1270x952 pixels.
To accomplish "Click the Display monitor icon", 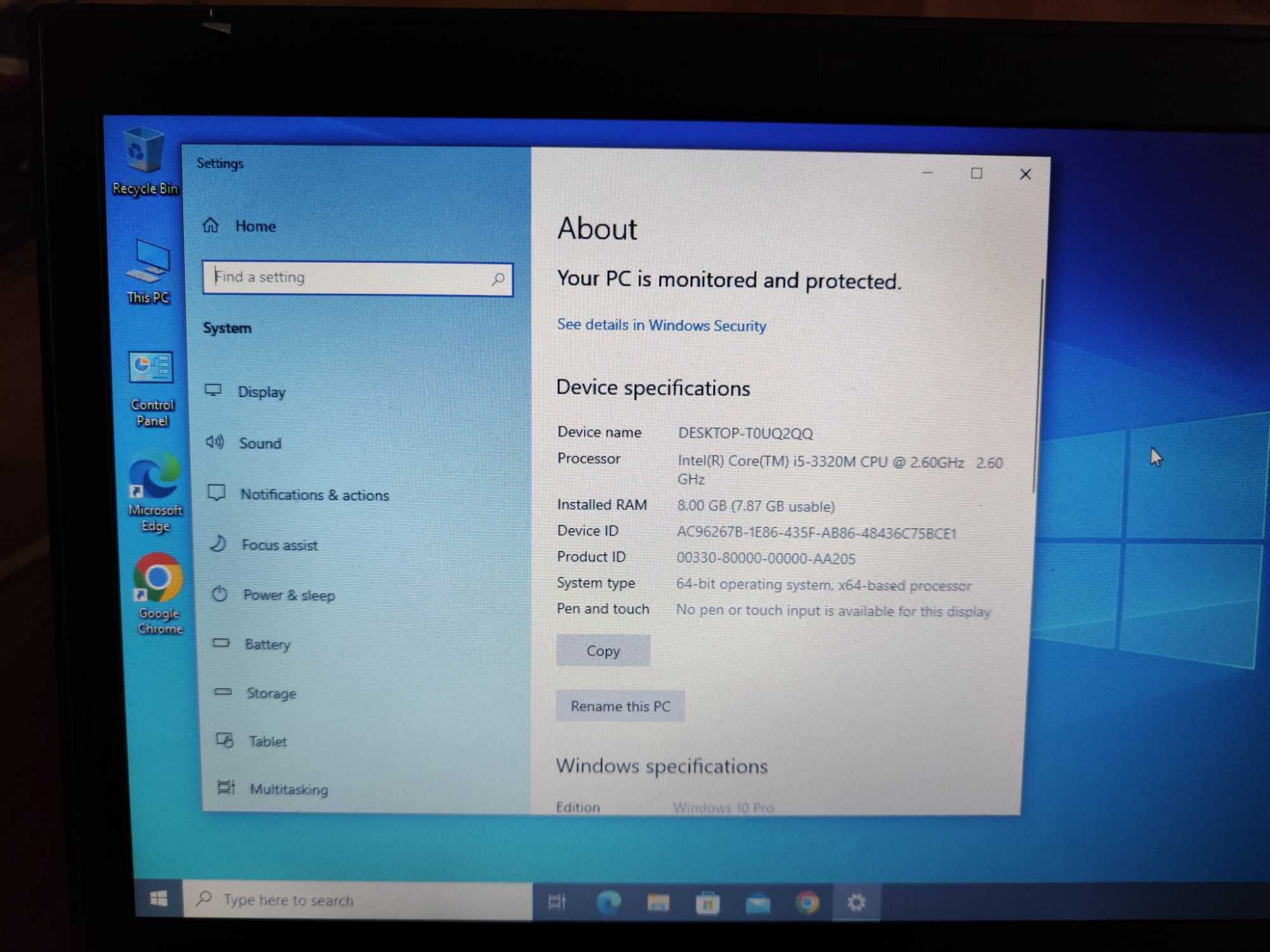I will [213, 390].
